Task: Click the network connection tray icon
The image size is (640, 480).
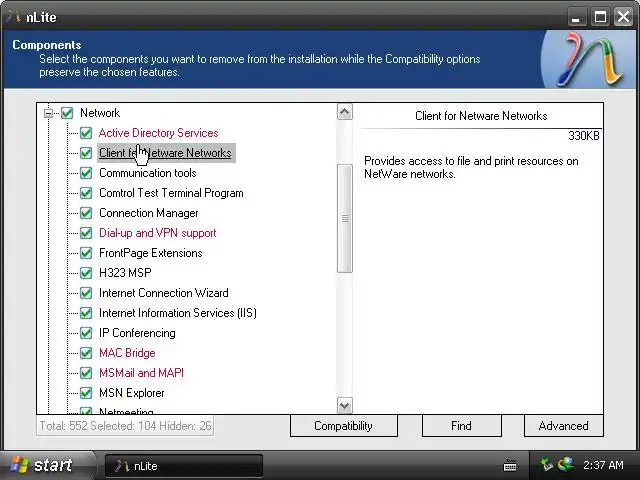Action: [566, 464]
